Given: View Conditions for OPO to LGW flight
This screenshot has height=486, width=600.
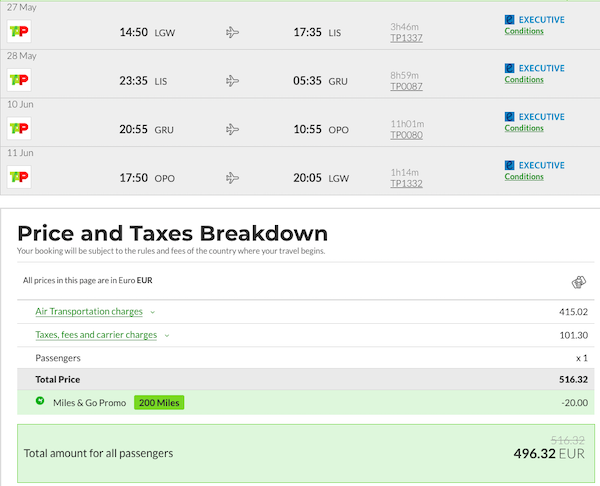Looking at the screenshot, I should click(524, 177).
